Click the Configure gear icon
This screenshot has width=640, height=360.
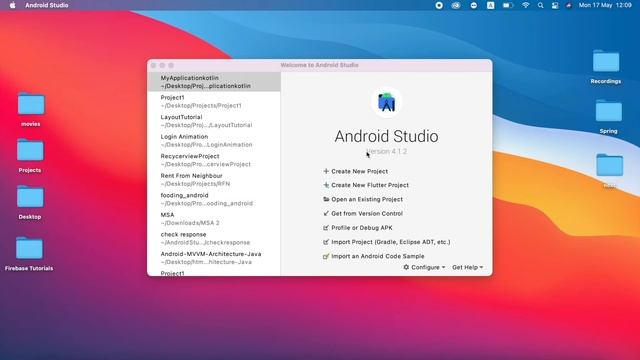click(406, 267)
